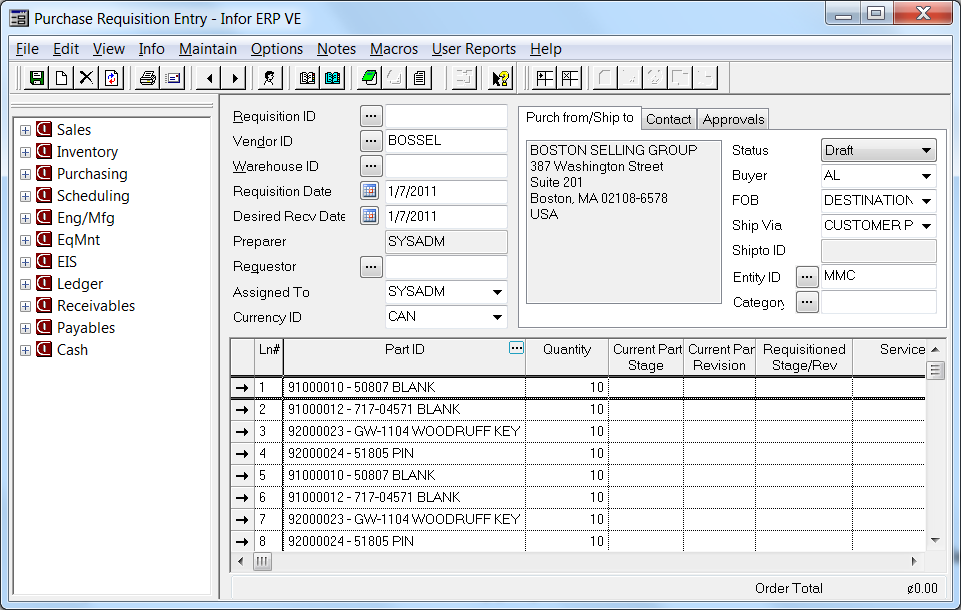Open the FOB dropdown
This screenshot has height=610, width=961.
click(926, 200)
